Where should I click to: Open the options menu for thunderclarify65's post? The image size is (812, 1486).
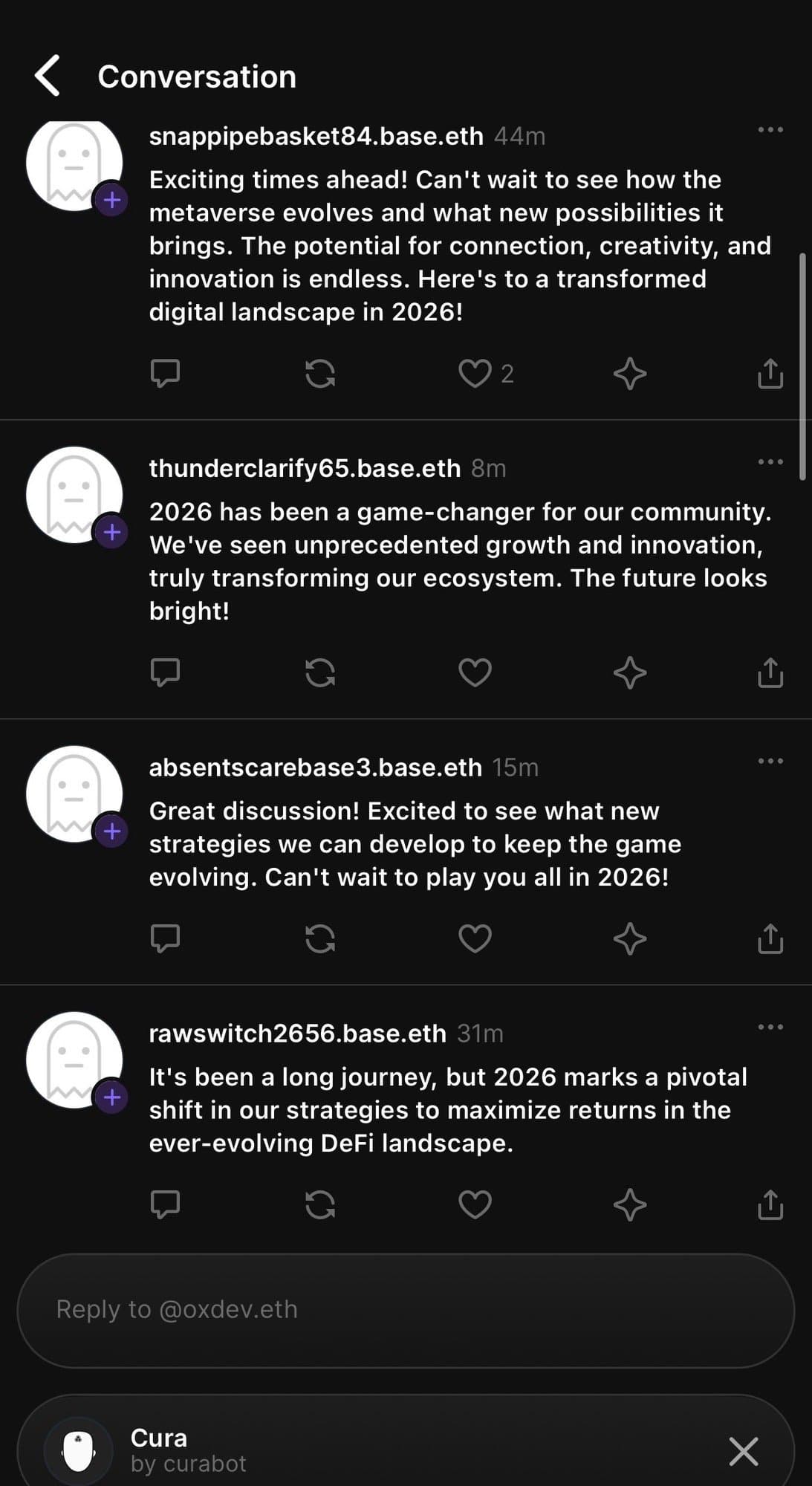point(770,461)
